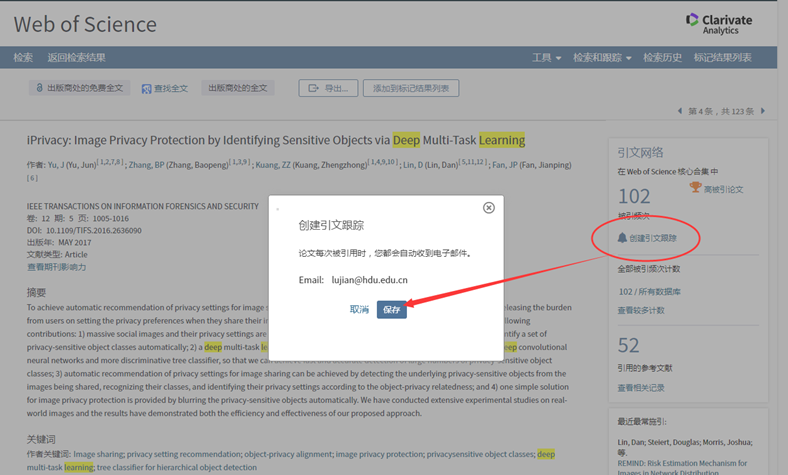The width and height of the screenshot is (788, 475).
Task: Open author link Yu, J
Action: tap(56, 165)
